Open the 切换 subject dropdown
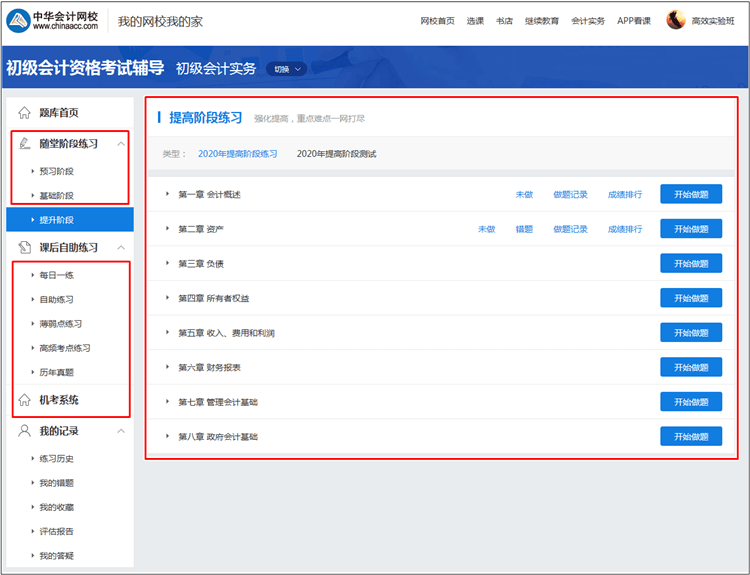This screenshot has width=750, height=575. (x=287, y=69)
